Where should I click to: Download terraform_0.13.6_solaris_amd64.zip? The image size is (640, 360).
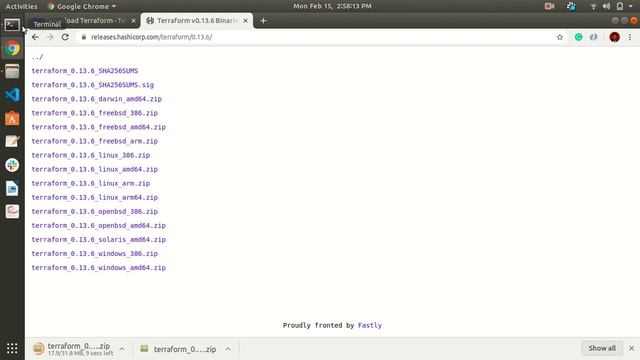click(99, 240)
